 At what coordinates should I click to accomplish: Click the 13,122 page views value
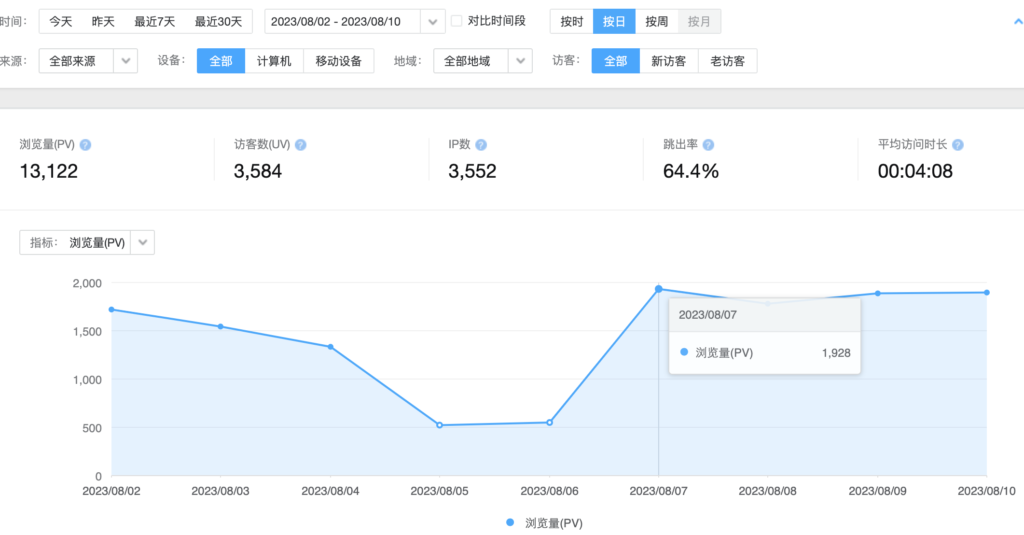coord(48,171)
